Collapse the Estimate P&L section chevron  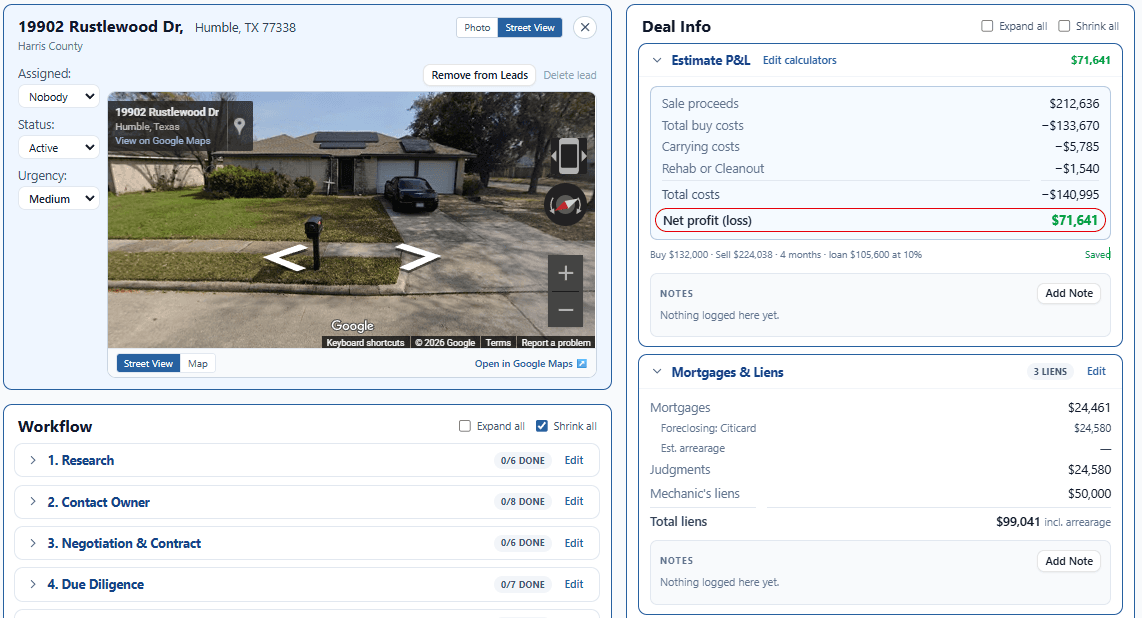(657, 60)
